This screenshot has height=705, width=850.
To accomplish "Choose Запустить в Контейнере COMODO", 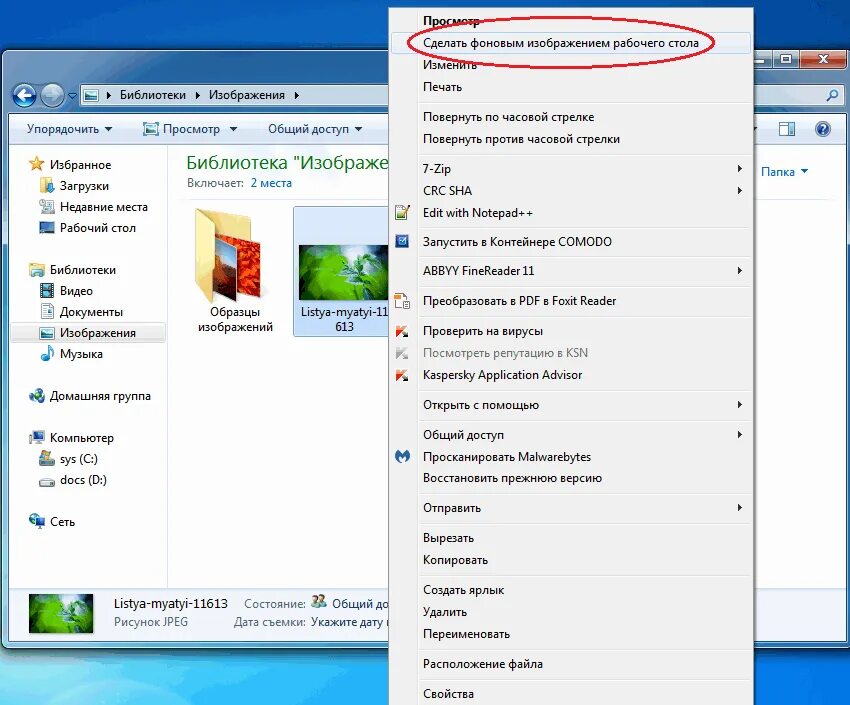I will coord(571,242).
